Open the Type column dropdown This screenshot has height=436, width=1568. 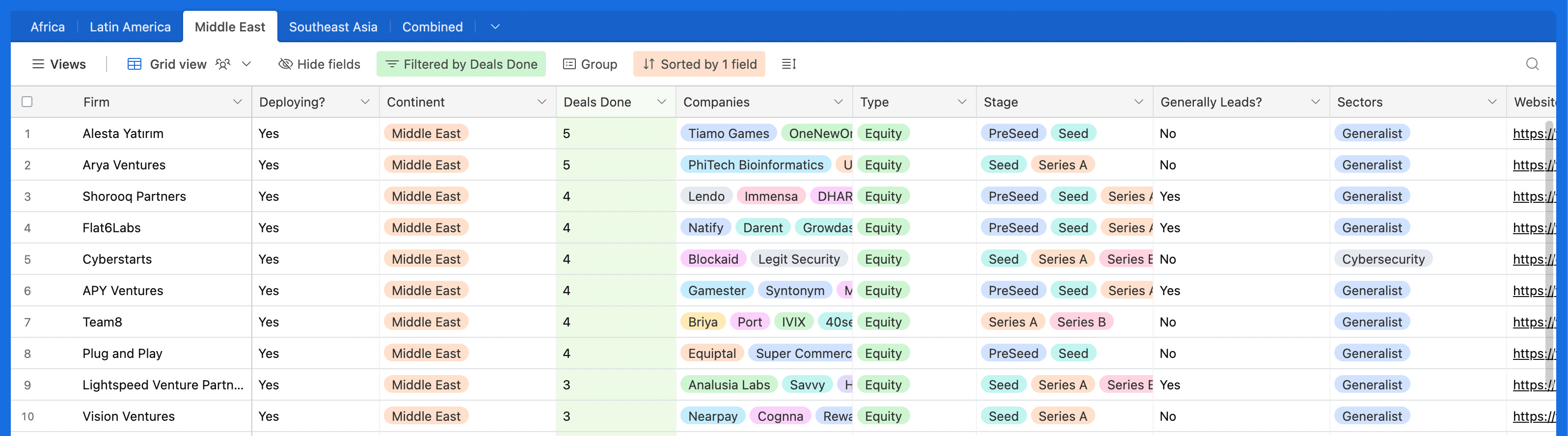(x=962, y=102)
